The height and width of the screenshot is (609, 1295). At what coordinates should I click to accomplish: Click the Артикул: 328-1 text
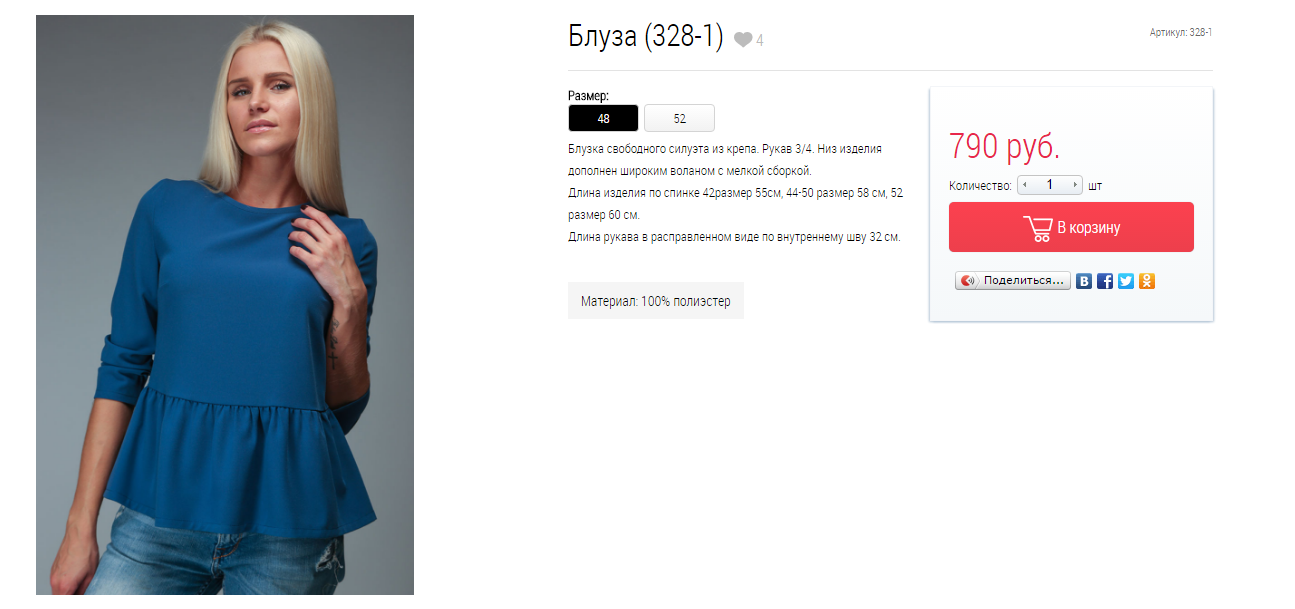1181,33
